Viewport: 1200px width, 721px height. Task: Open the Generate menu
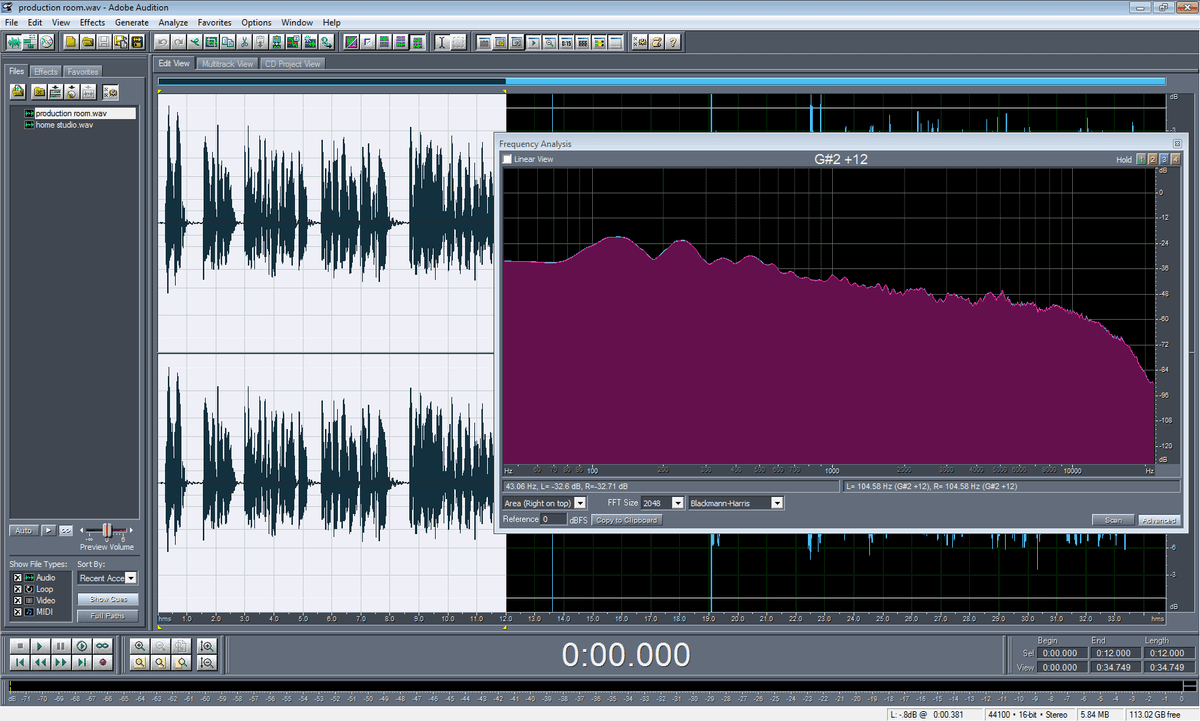132,22
